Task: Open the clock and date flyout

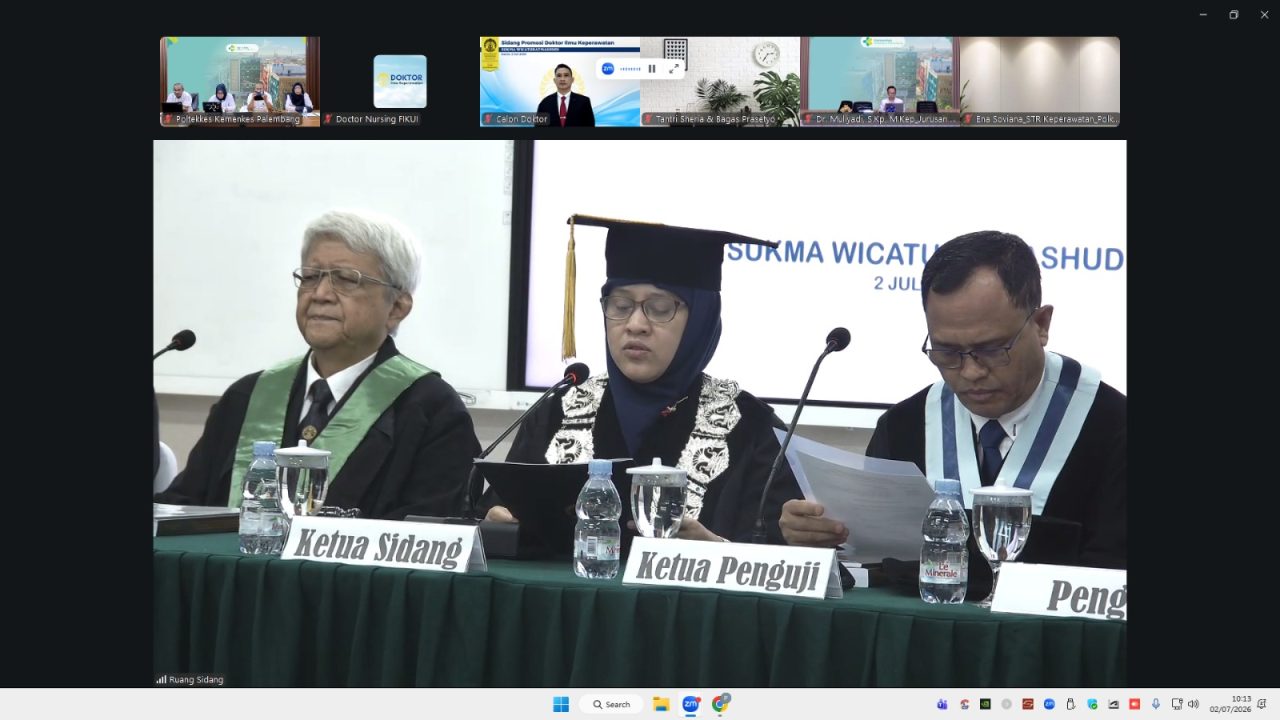Action: (x=1230, y=704)
